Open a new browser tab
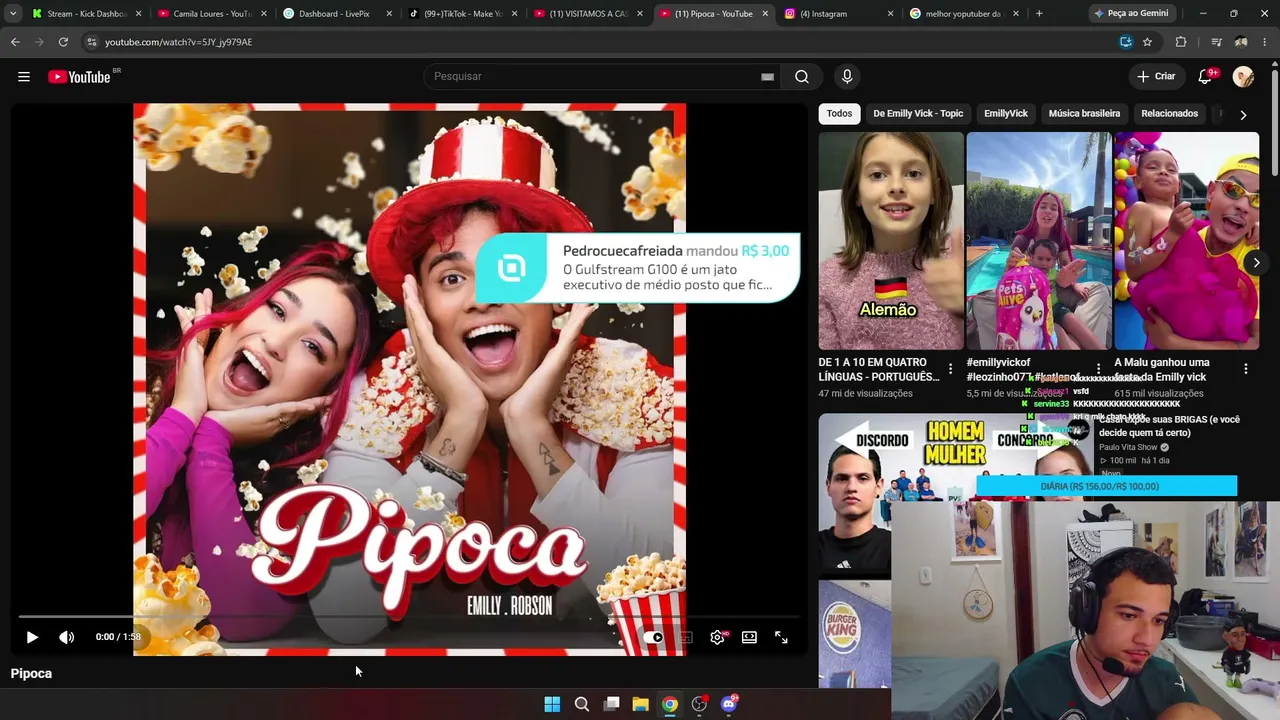This screenshot has height=720, width=1280. (1039, 14)
